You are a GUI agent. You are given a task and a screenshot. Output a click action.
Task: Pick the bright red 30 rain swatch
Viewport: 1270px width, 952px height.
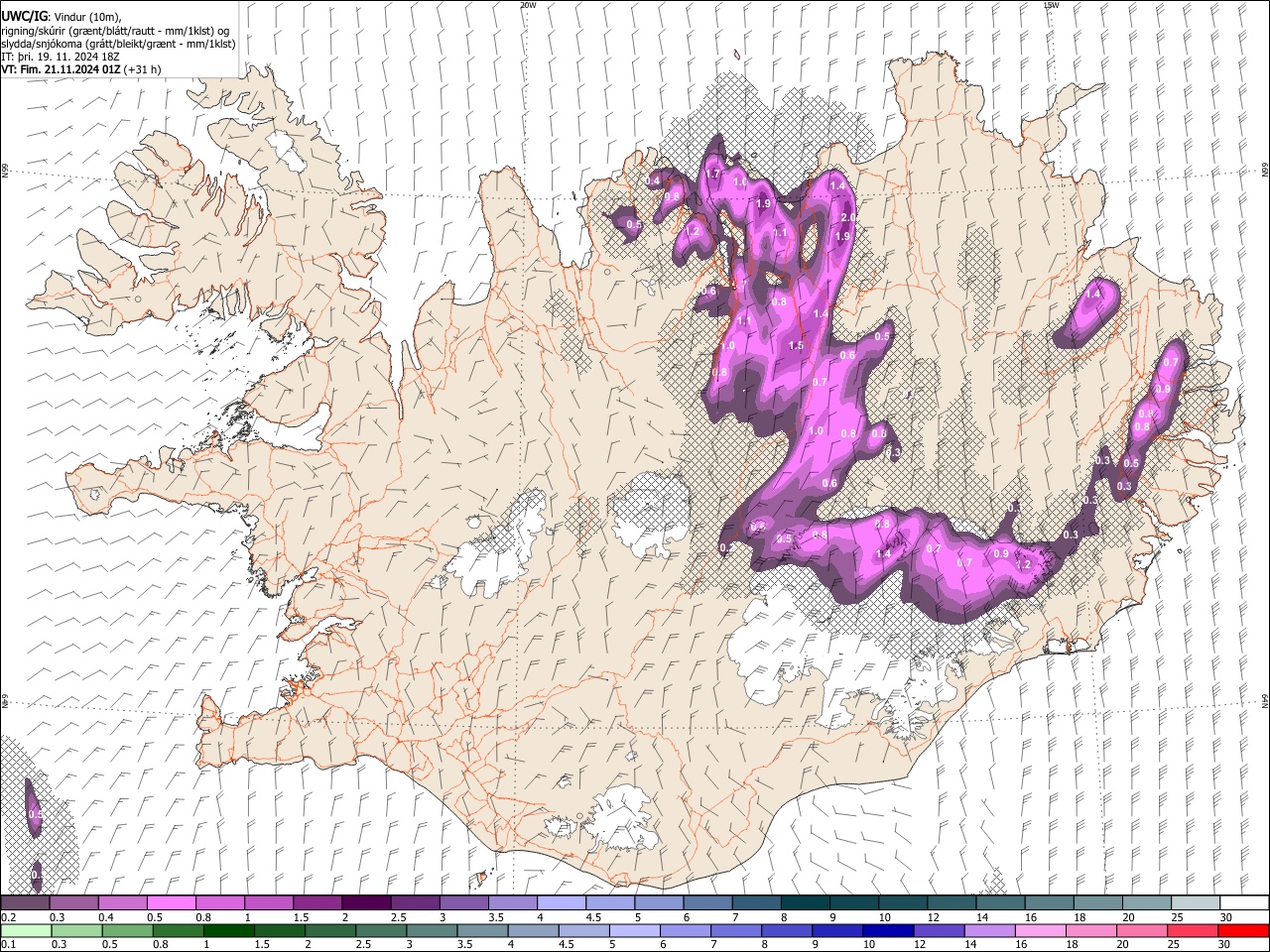[x=1242, y=930]
